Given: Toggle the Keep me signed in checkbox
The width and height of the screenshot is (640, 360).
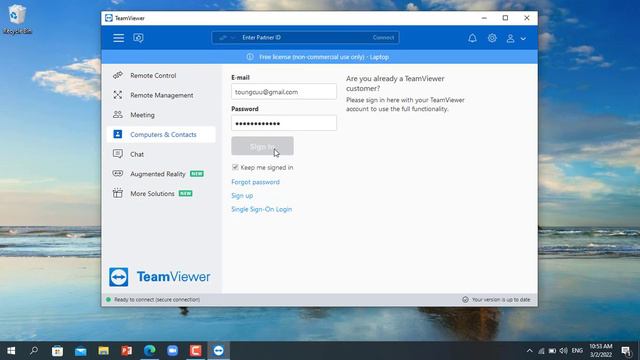Looking at the screenshot, I should (x=235, y=167).
